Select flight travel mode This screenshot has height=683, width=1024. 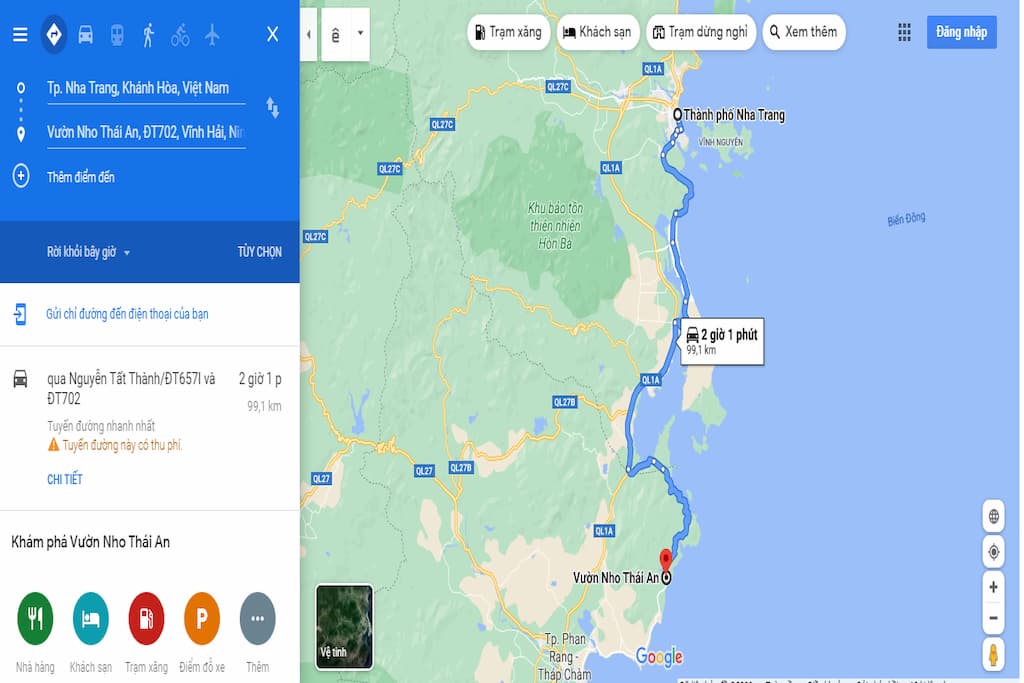point(212,34)
